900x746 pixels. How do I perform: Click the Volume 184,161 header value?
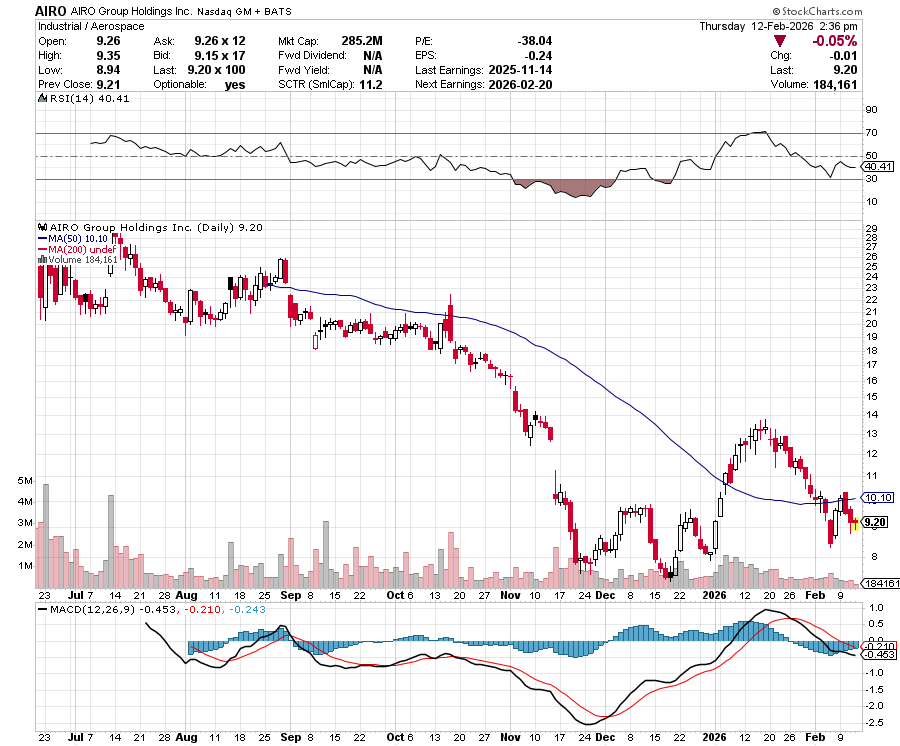pyautogui.click(x=835, y=84)
